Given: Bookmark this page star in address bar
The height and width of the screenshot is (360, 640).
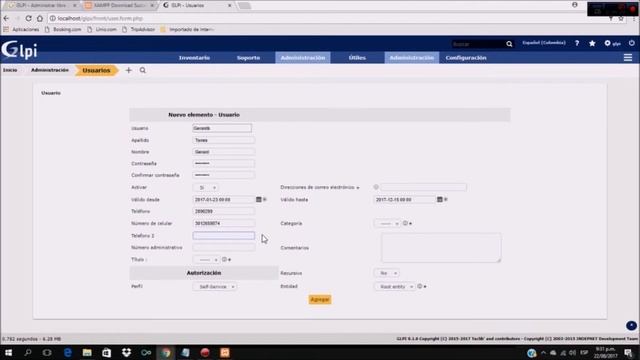Looking at the screenshot, I should tap(621, 18).
